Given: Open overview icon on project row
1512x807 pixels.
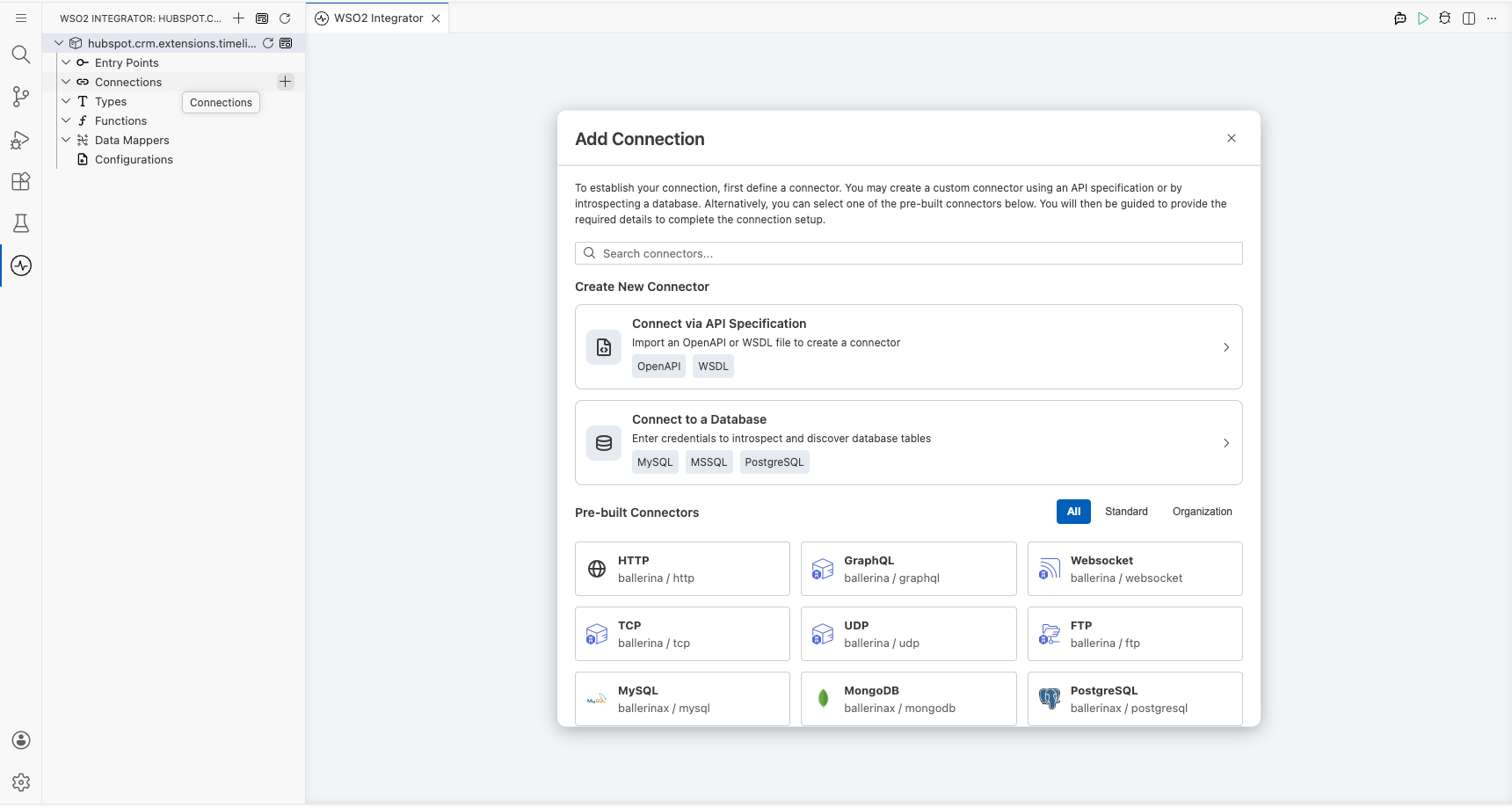Looking at the screenshot, I should point(286,43).
